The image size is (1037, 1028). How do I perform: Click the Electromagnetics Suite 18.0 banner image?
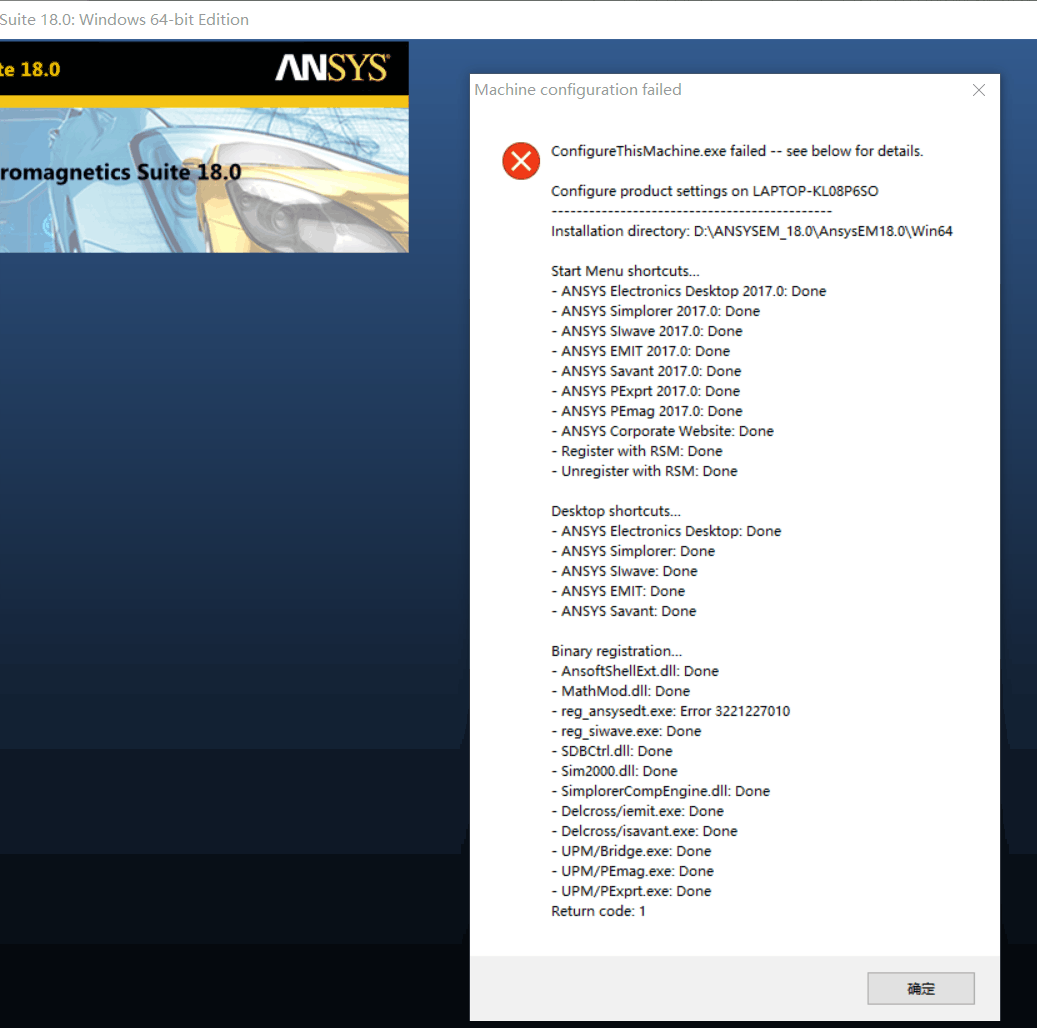pyautogui.click(x=204, y=180)
